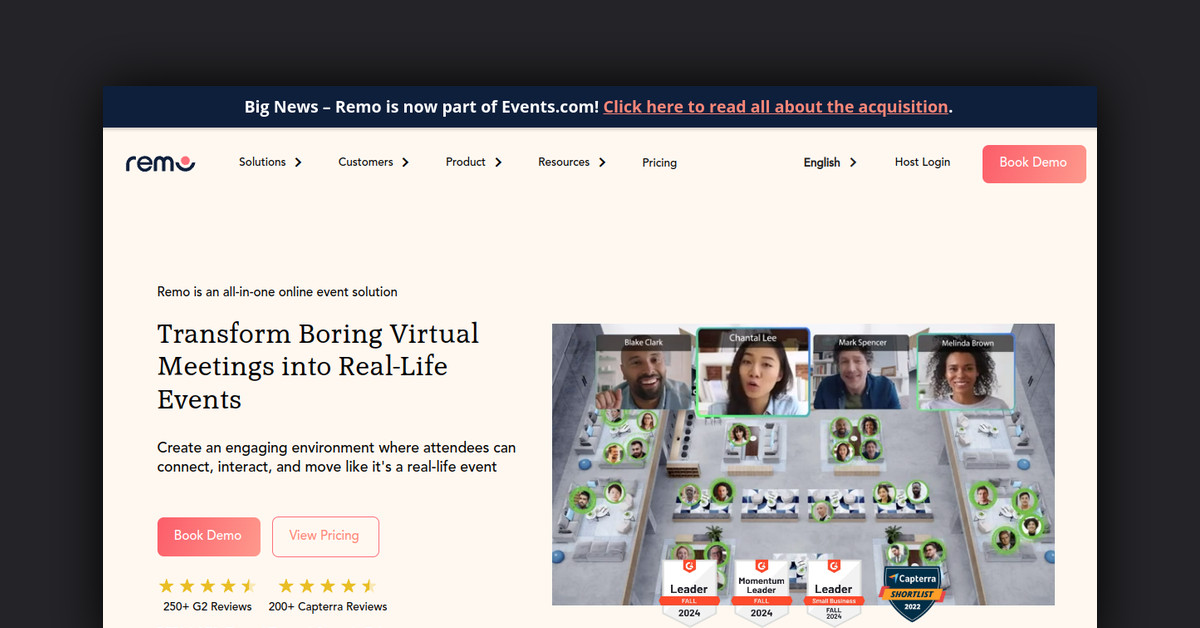
Task: Open the Product dropdown menu
Action: (x=473, y=162)
